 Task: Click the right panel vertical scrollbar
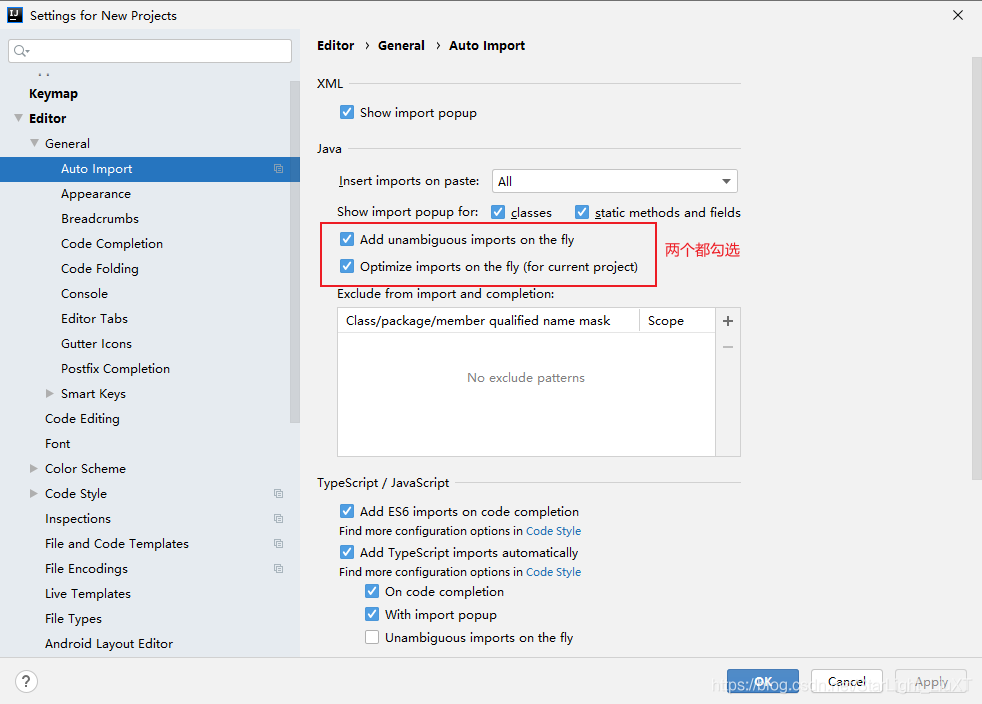[x=977, y=268]
